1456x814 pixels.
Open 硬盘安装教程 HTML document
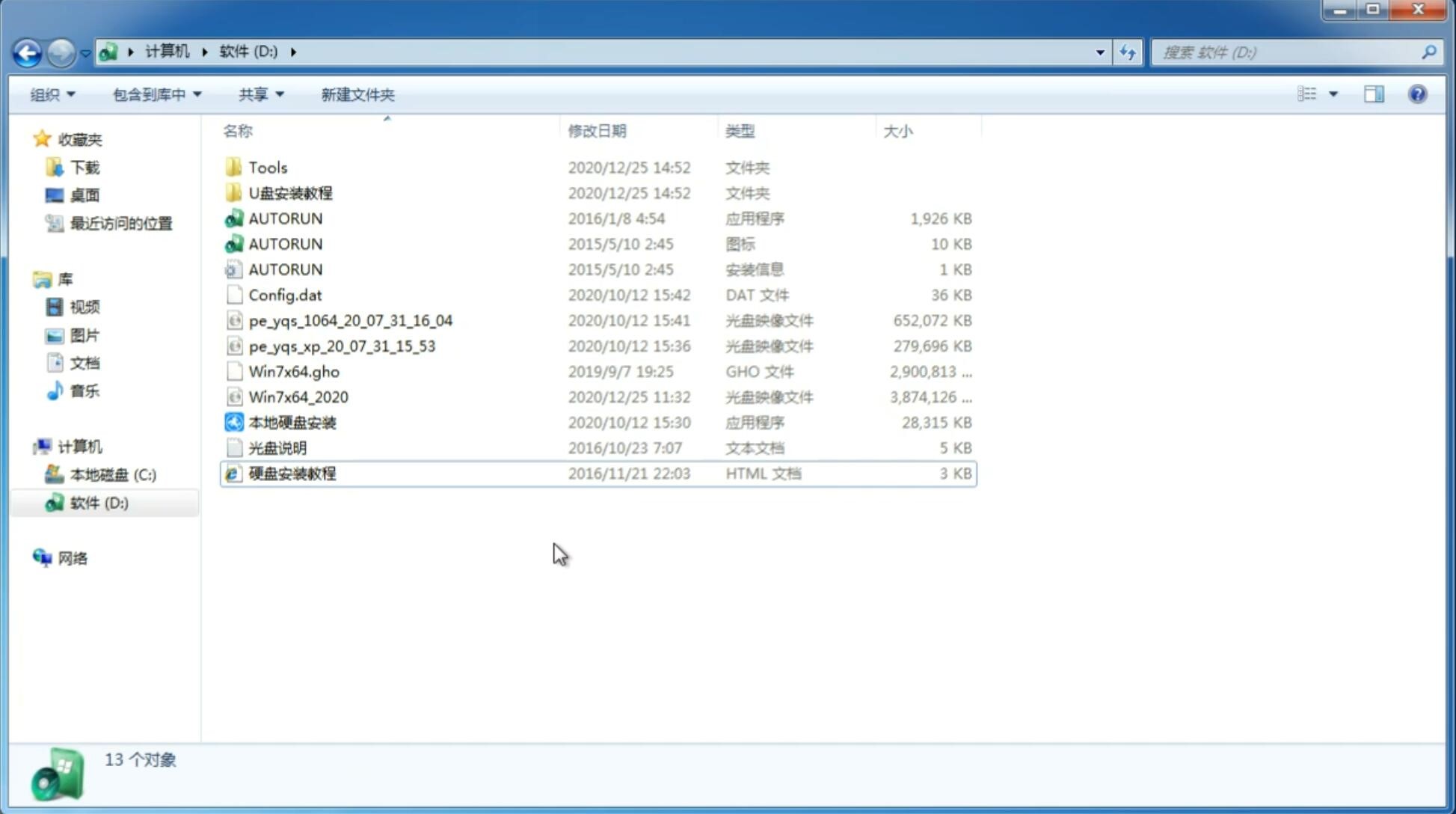point(292,473)
